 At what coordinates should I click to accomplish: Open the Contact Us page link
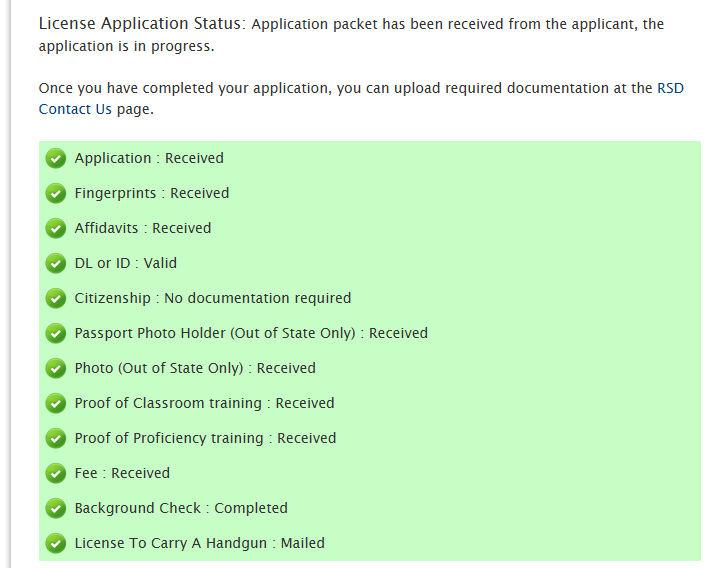click(75, 109)
